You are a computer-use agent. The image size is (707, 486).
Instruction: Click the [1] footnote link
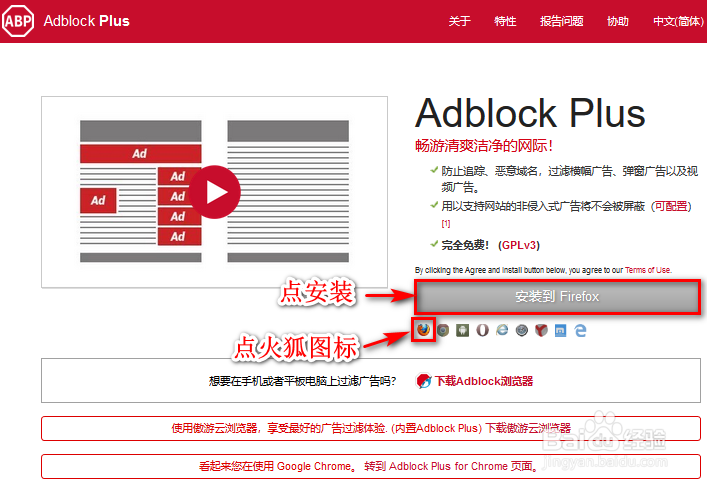tap(445, 224)
